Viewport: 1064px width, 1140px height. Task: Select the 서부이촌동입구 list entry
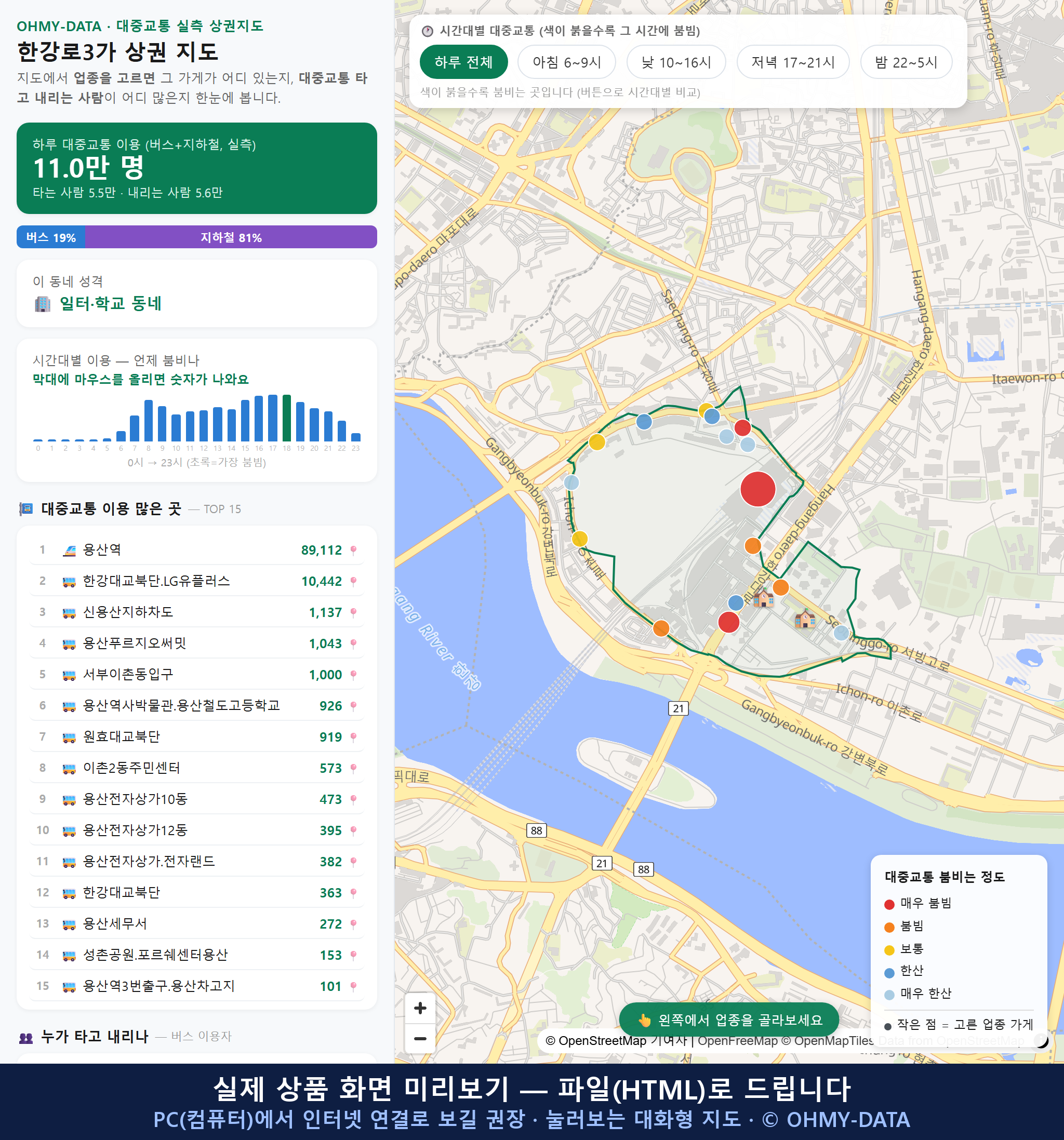click(197, 674)
